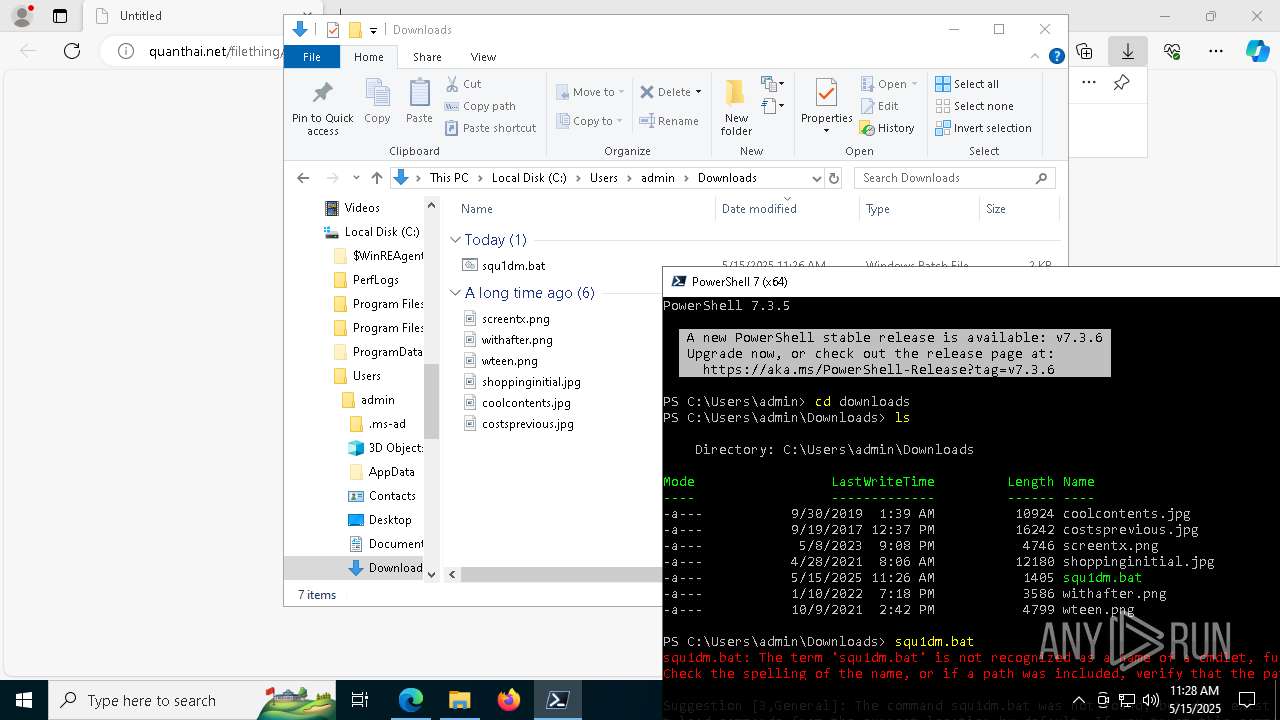Open Quick Access Toolbar customize dropdown
Image resolution: width=1280 pixels, height=720 pixels.
click(373, 30)
